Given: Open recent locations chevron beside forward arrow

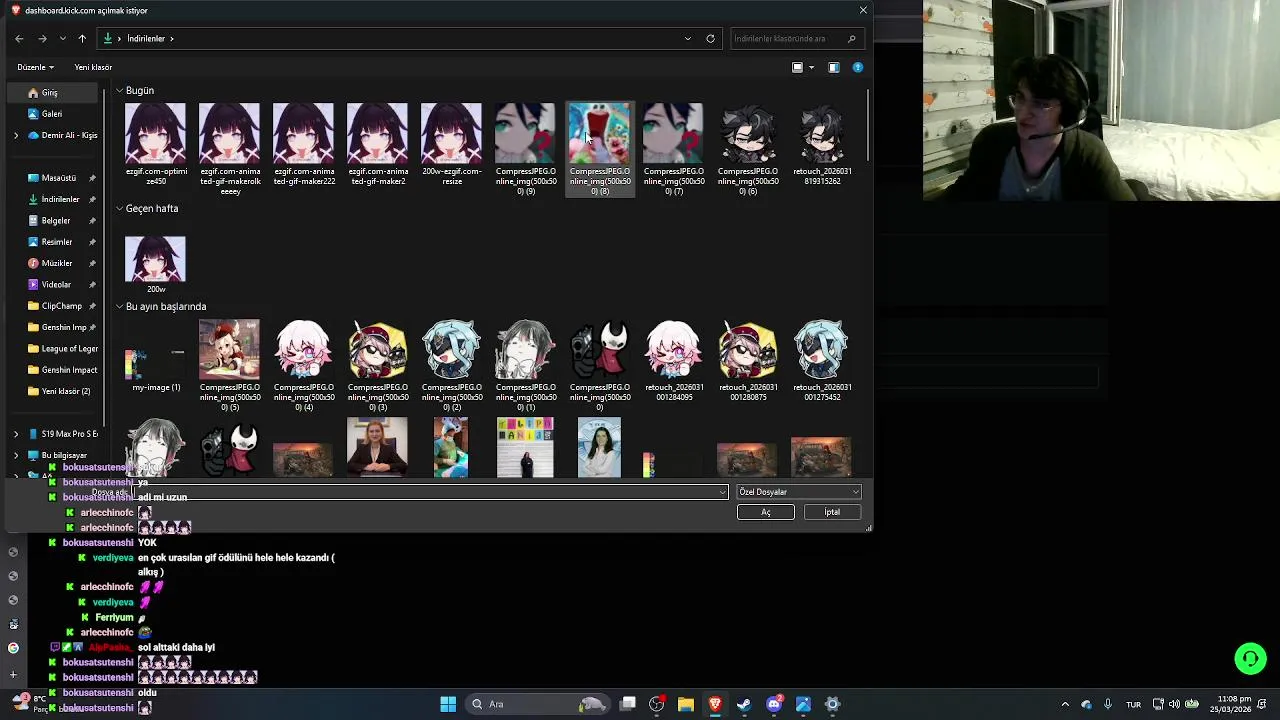Looking at the screenshot, I should tap(63, 38).
